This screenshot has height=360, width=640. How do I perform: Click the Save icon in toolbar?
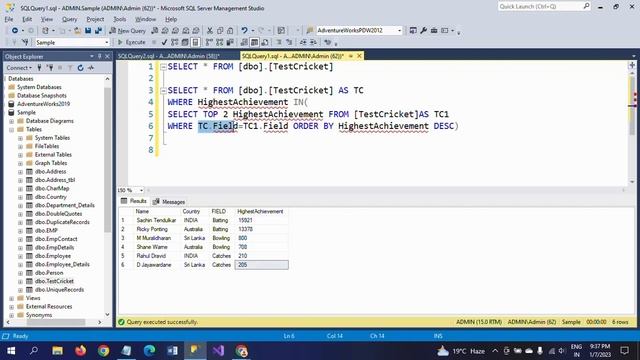(x=88, y=31)
